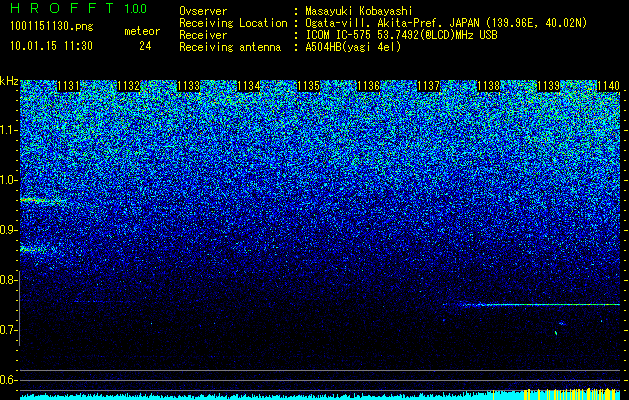
Task: Click the 0.8 frequency axis label
Action: point(8,280)
